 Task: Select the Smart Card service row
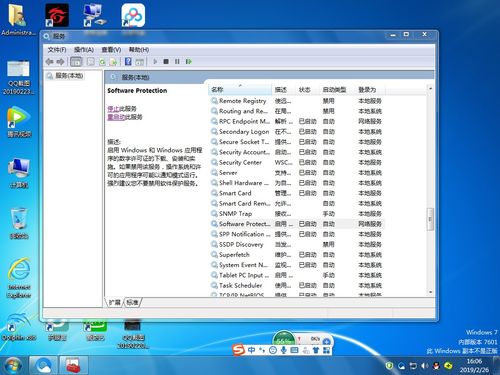click(297, 193)
